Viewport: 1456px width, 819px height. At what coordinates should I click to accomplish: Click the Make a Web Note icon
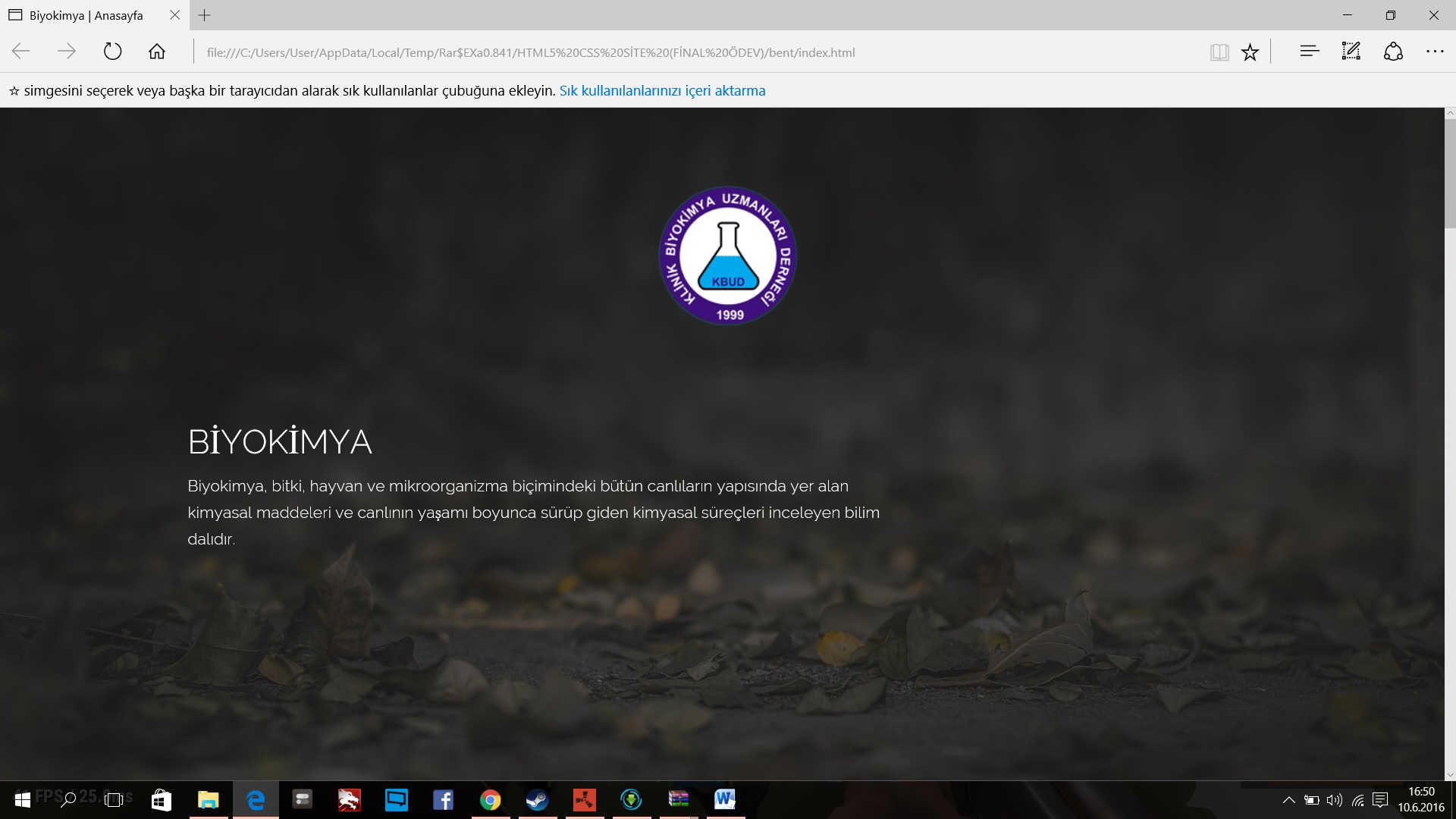coord(1351,52)
